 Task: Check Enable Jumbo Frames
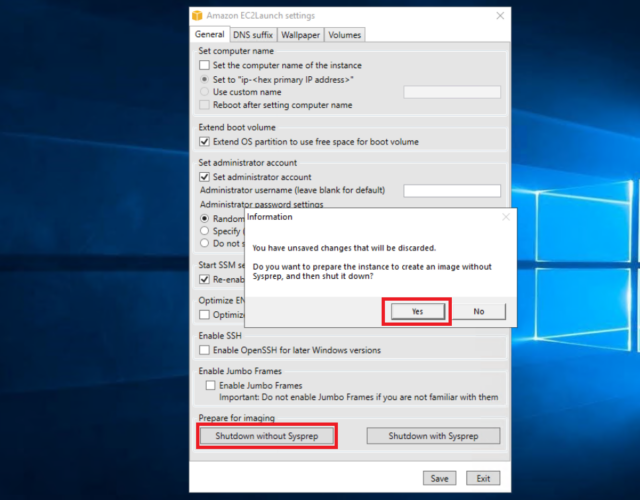[x=211, y=385]
